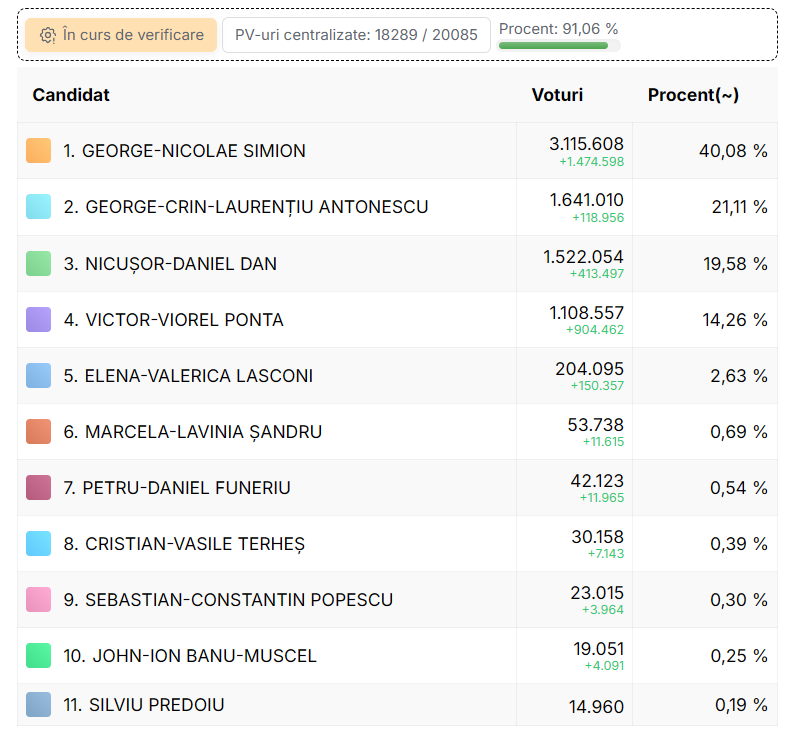Click red-orange swatch beside Marcela-Lavinia Șandru
Image resolution: width=789 pixels, height=742 pixels.
38,432
